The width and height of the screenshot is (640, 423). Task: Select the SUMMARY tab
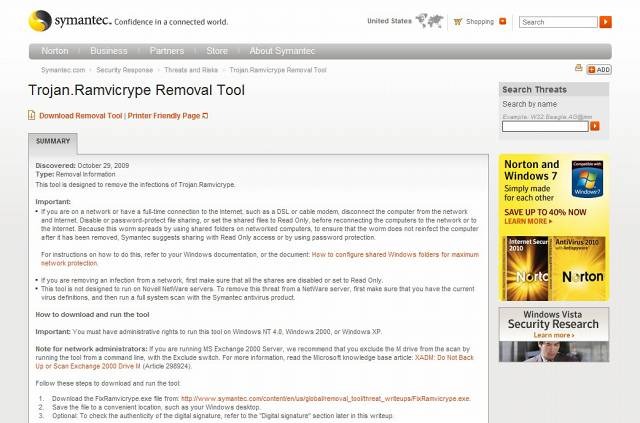click(x=53, y=141)
